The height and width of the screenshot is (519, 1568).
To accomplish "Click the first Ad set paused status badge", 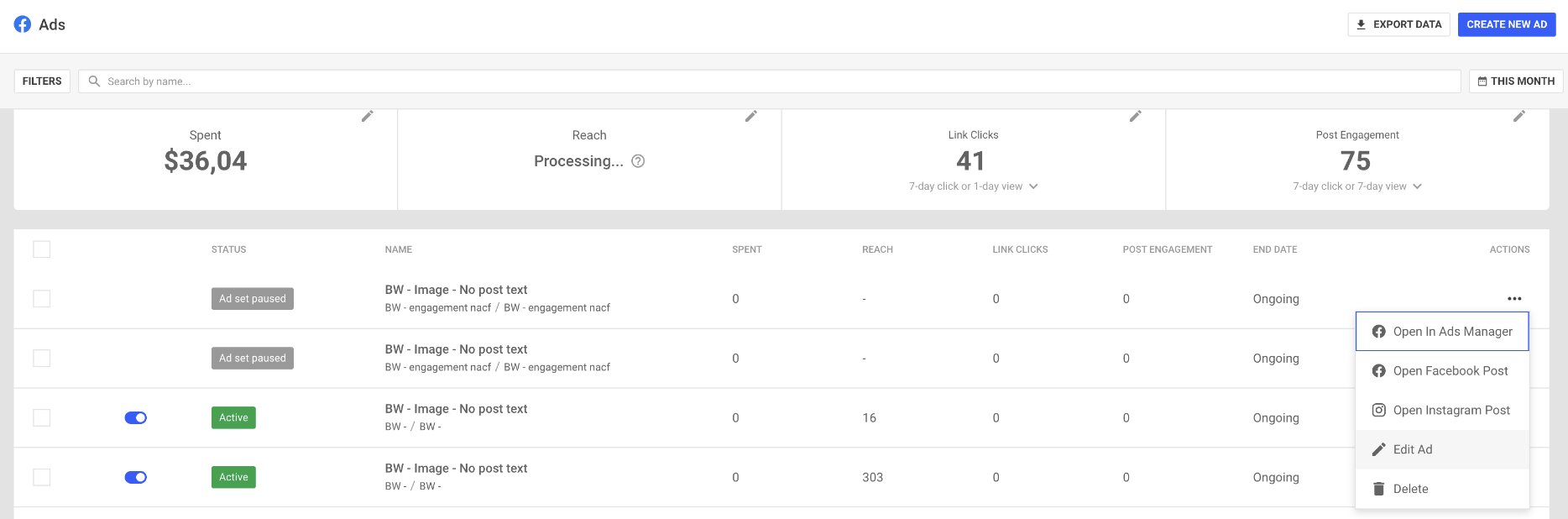I will click(253, 299).
